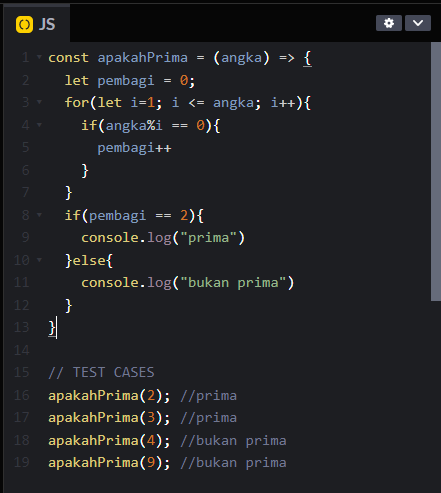Click the "prima" string on line 9
The image size is (441, 493).
point(208,238)
